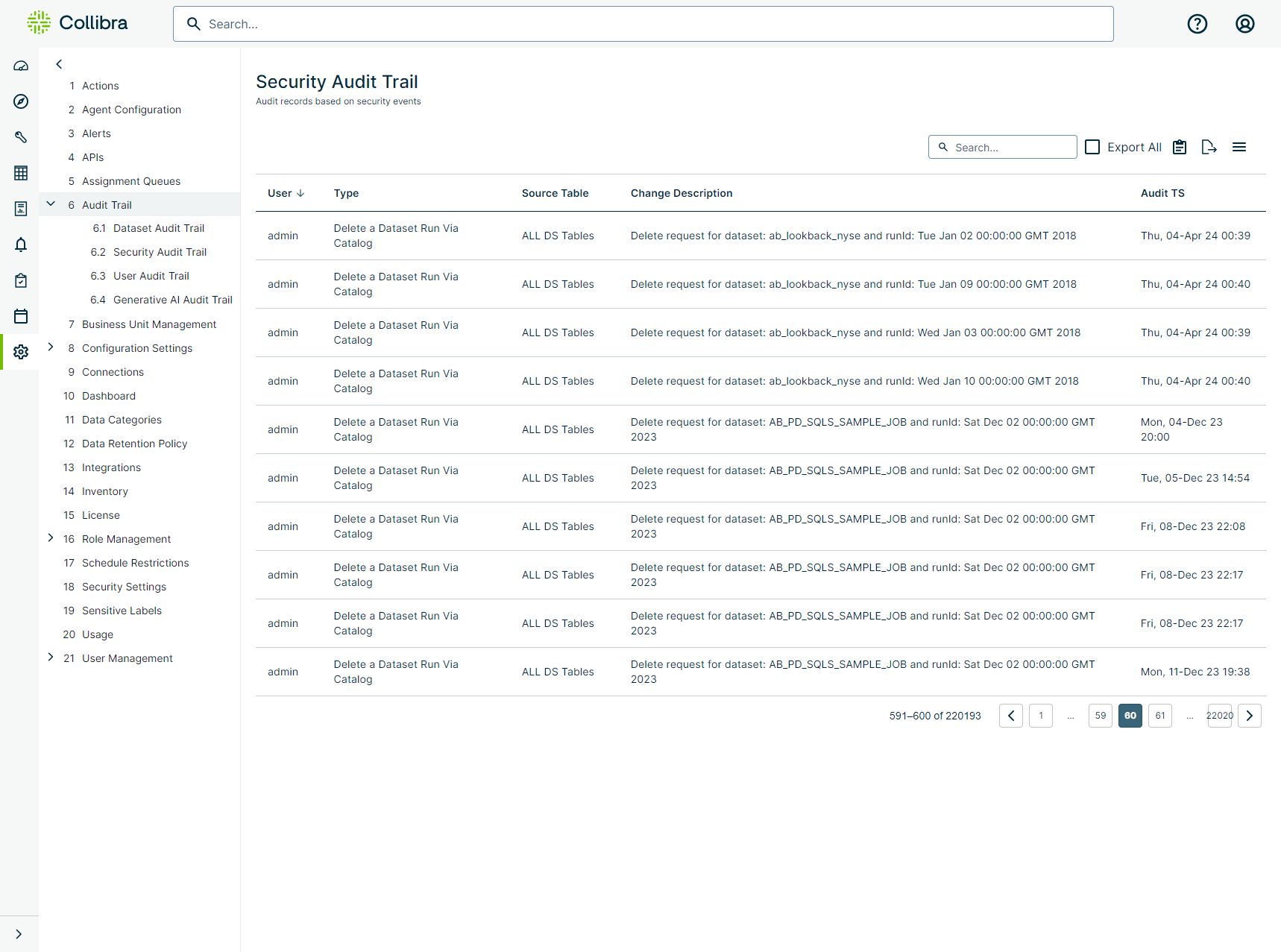Go to previous page arrow
The image size is (1281, 952).
(x=1011, y=716)
